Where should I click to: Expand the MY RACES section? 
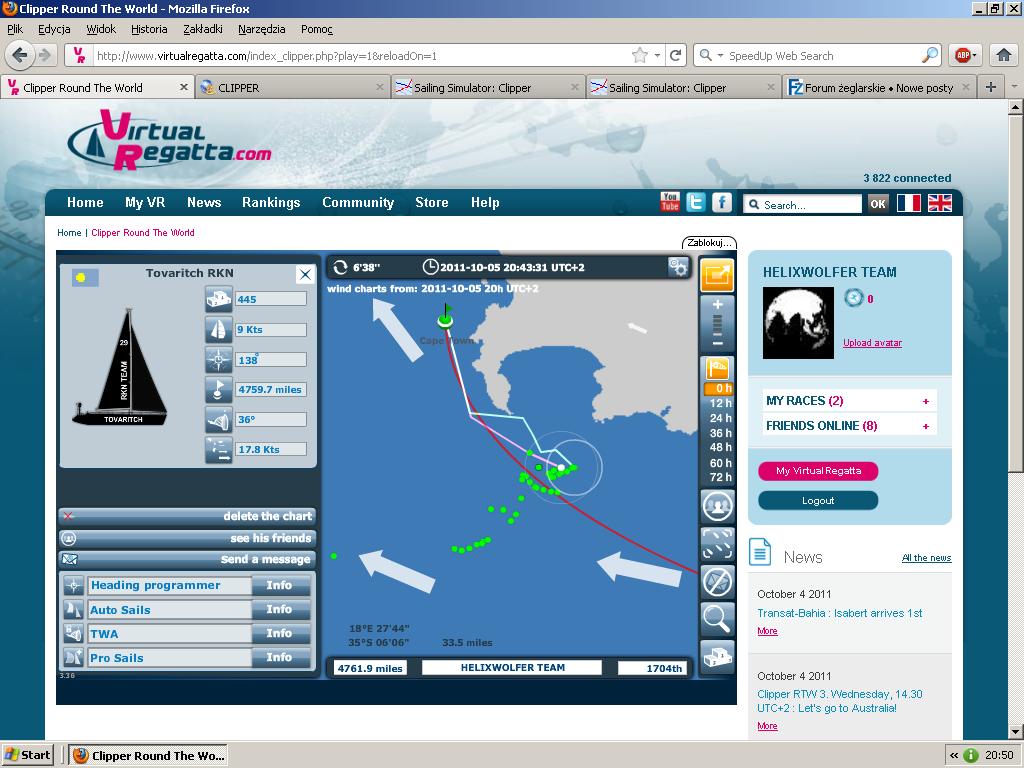tap(925, 401)
